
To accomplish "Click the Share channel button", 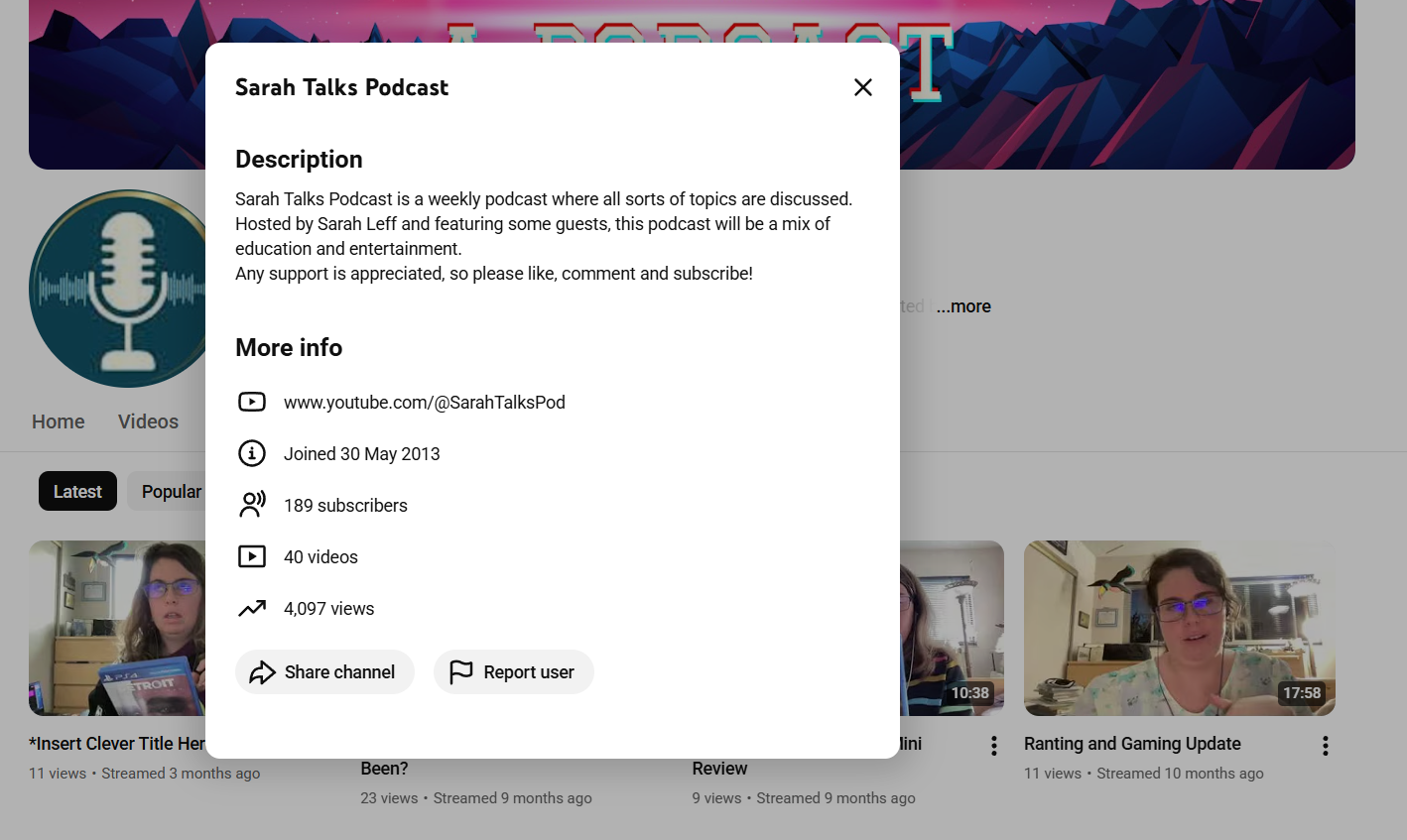I will tap(324, 672).
